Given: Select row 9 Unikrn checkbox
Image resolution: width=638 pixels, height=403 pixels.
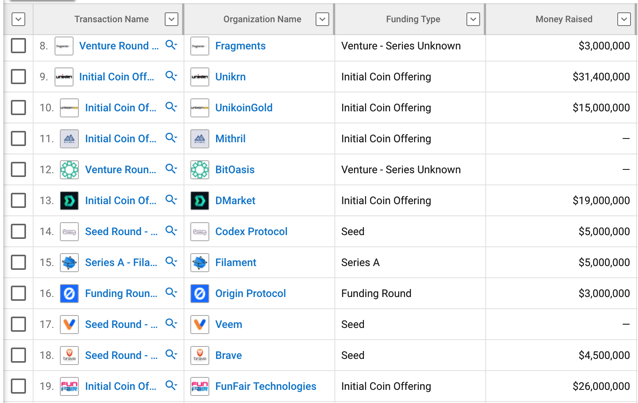Looking at the screenshot, I should 18,77.
